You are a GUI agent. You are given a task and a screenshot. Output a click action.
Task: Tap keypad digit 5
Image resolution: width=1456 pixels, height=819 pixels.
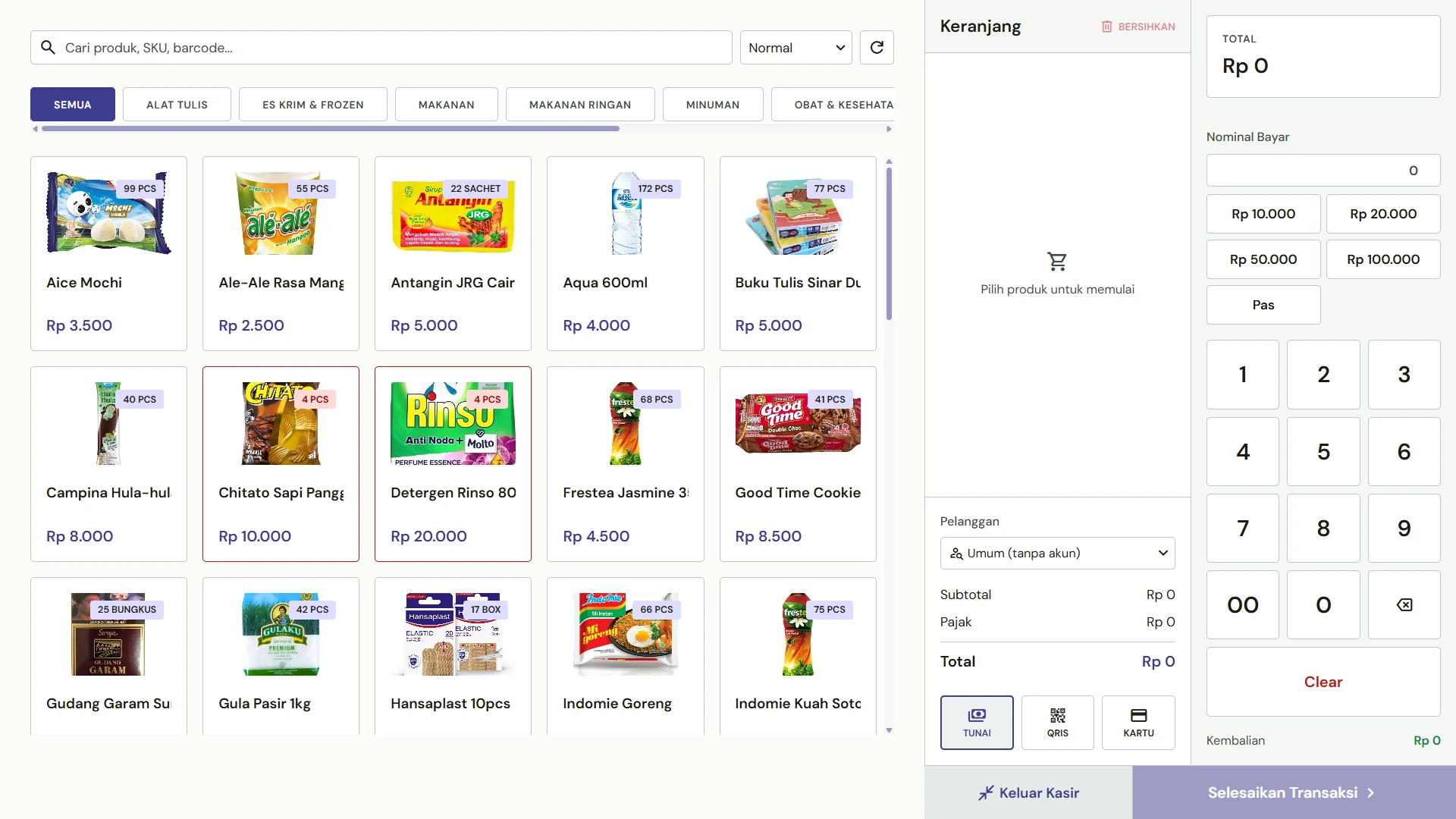click(x=1323, y=451)
